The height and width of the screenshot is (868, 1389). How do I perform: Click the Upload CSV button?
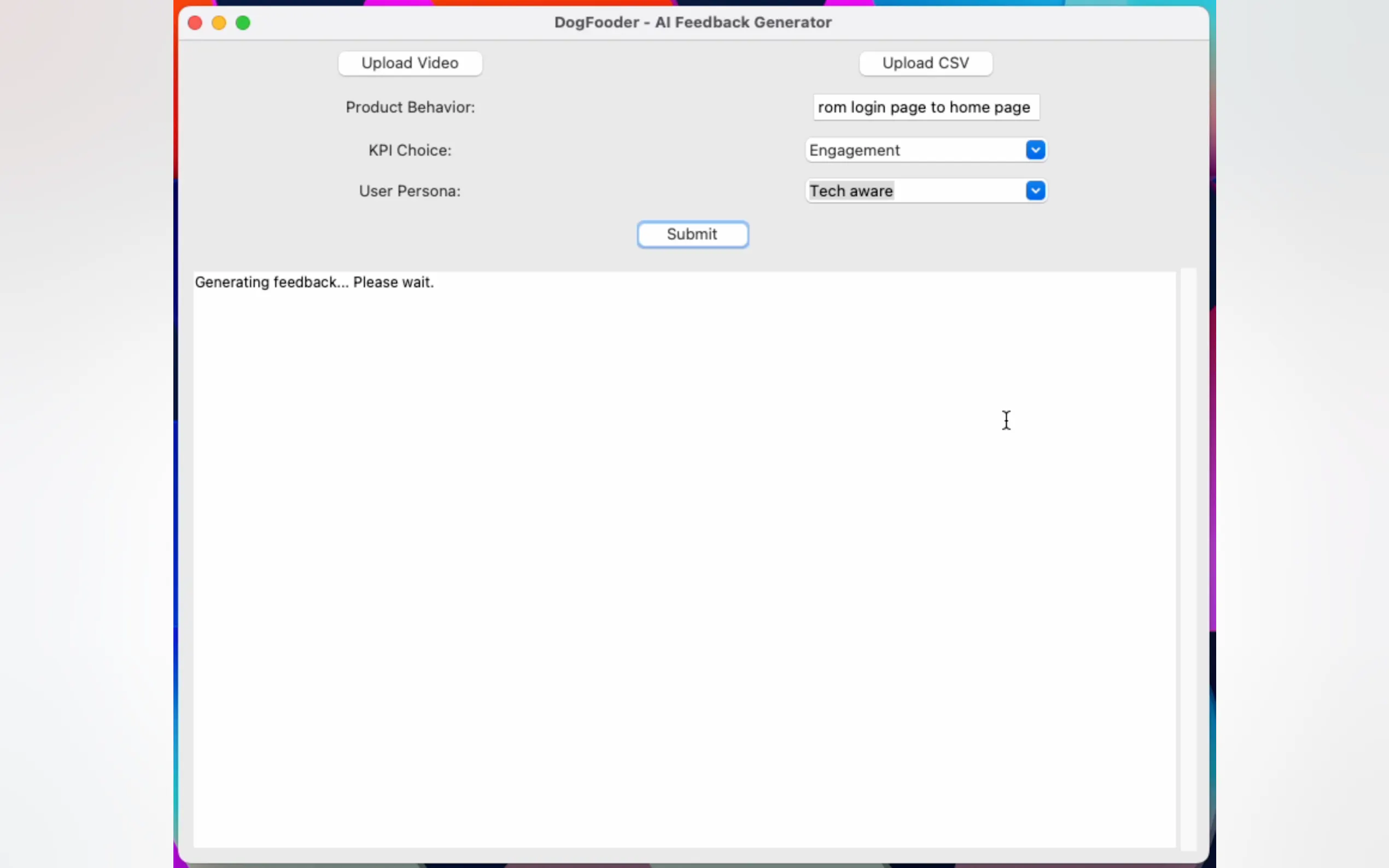click(x=925, y=63)
